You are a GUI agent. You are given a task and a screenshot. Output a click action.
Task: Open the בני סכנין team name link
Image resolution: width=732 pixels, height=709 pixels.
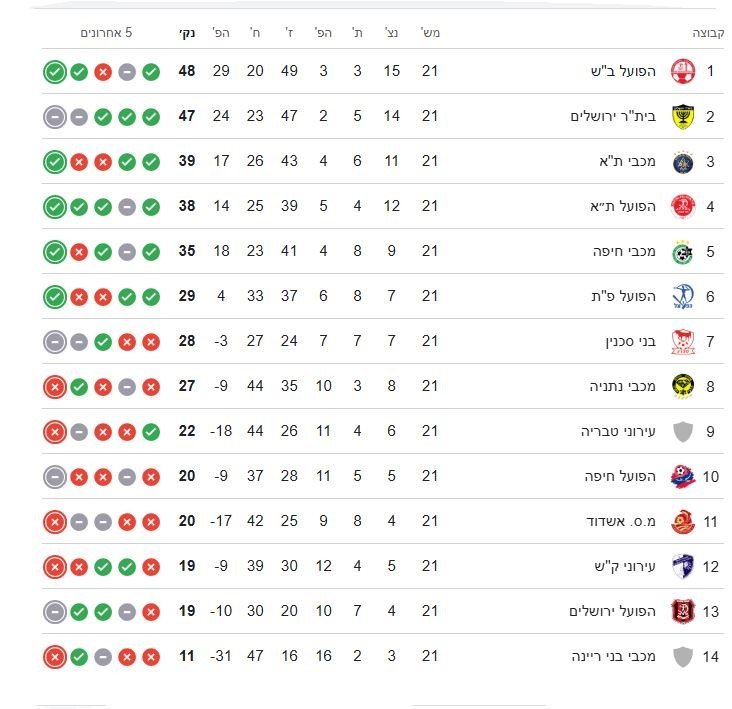coord(633,342)
